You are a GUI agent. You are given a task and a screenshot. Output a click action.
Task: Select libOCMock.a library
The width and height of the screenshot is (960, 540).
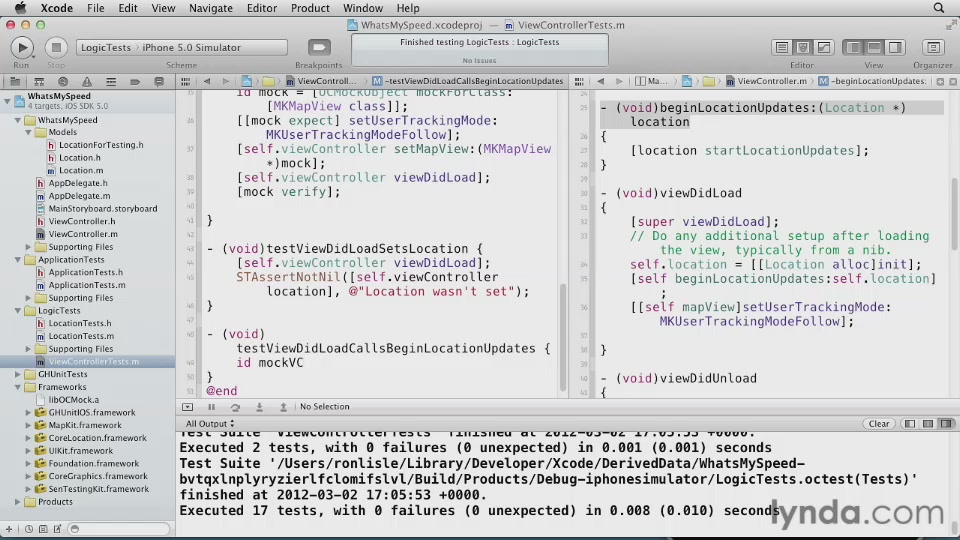[73, 400]
